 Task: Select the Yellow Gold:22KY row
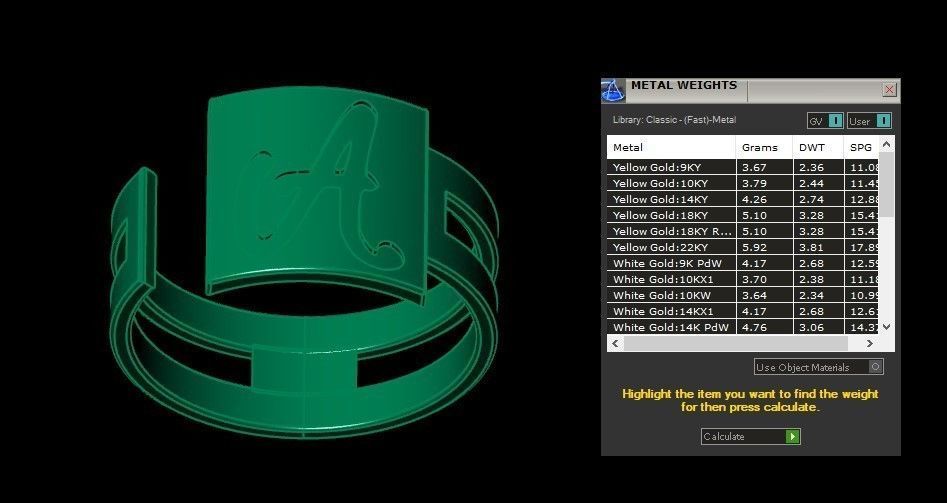tap(743, 247)
